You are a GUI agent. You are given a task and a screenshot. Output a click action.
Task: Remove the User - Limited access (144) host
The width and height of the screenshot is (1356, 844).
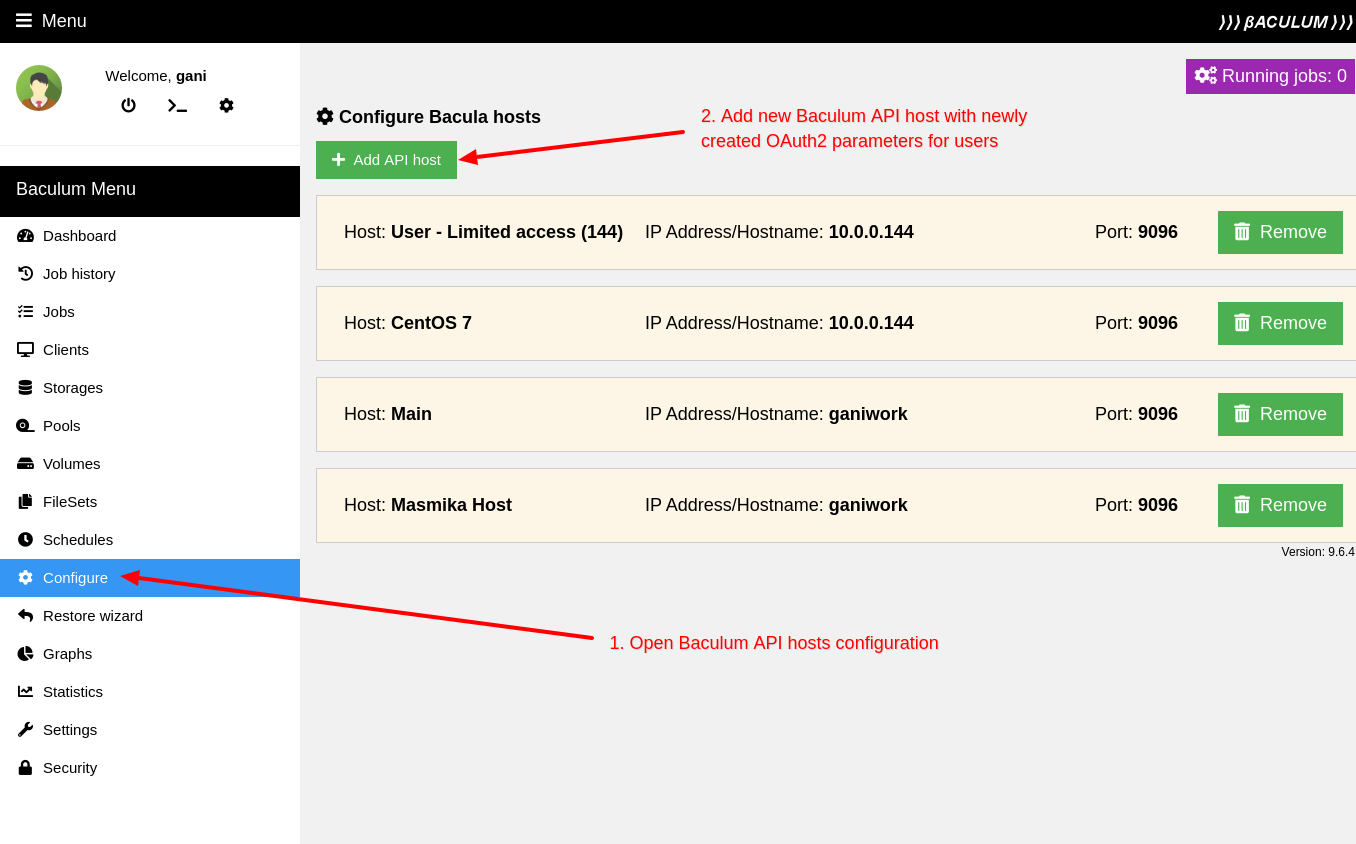(1280, 232)
